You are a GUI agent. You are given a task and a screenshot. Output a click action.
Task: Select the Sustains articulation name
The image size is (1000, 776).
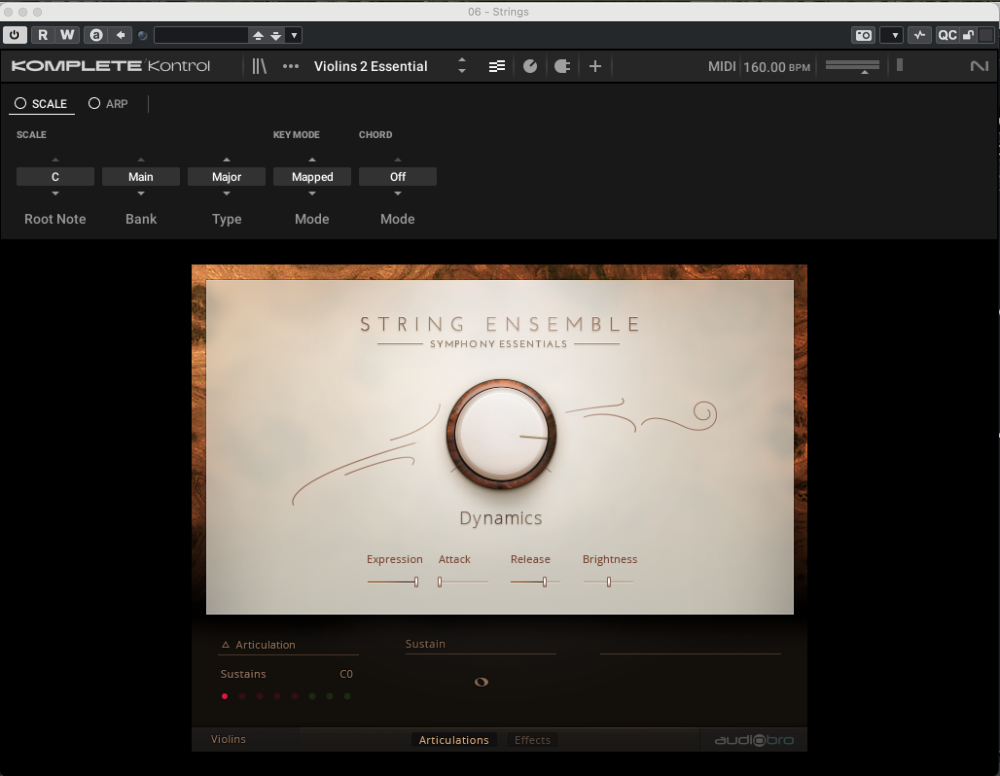click(x=243, y=674)
